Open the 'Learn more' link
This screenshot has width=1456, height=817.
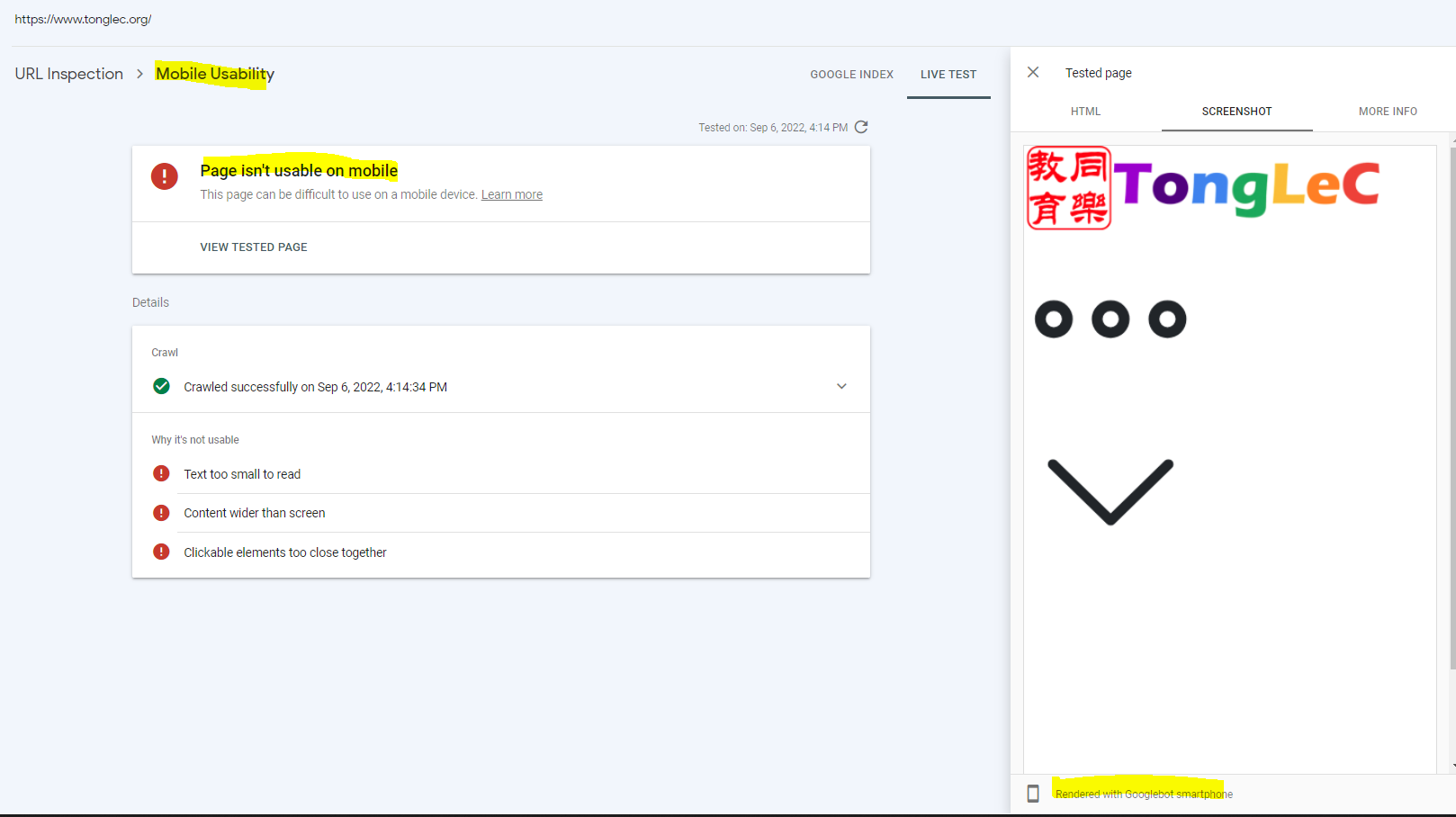(511, 193)
